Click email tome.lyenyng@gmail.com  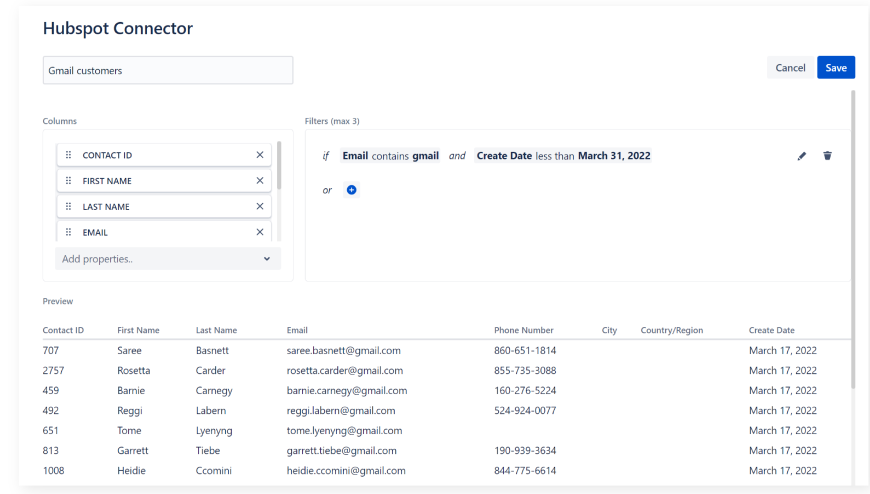click(x=344, y=430)
